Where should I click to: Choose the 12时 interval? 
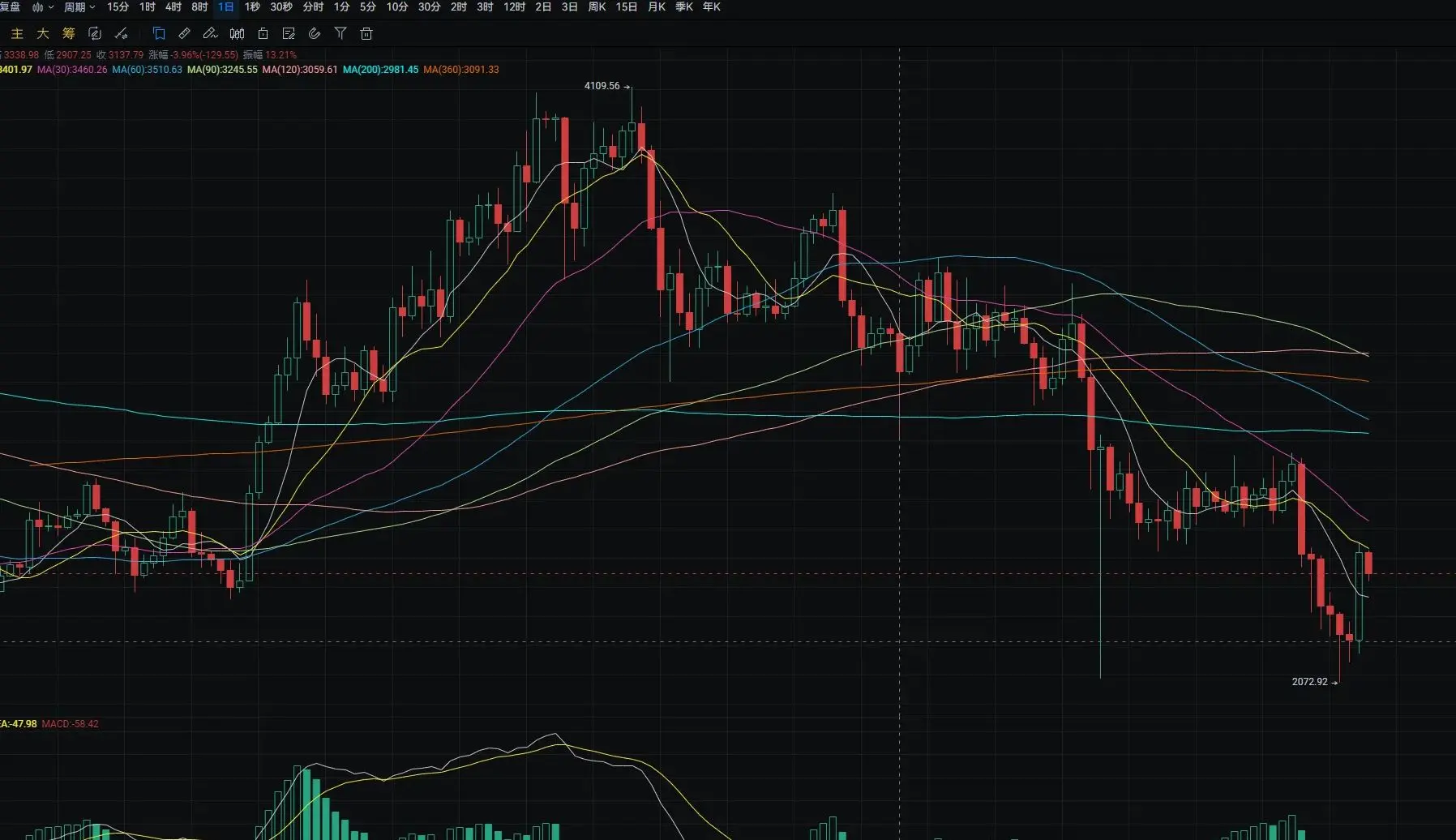click(x=515, y=7)
